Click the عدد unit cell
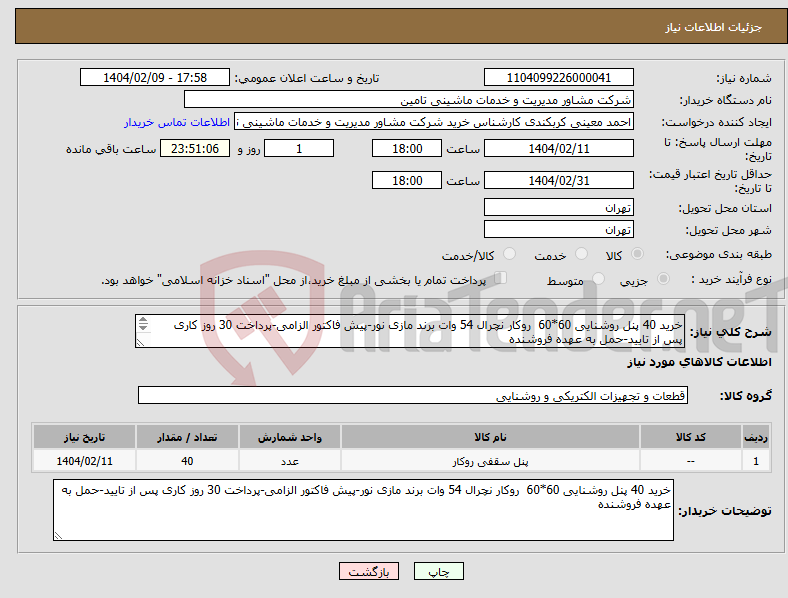 click(290, 461)
